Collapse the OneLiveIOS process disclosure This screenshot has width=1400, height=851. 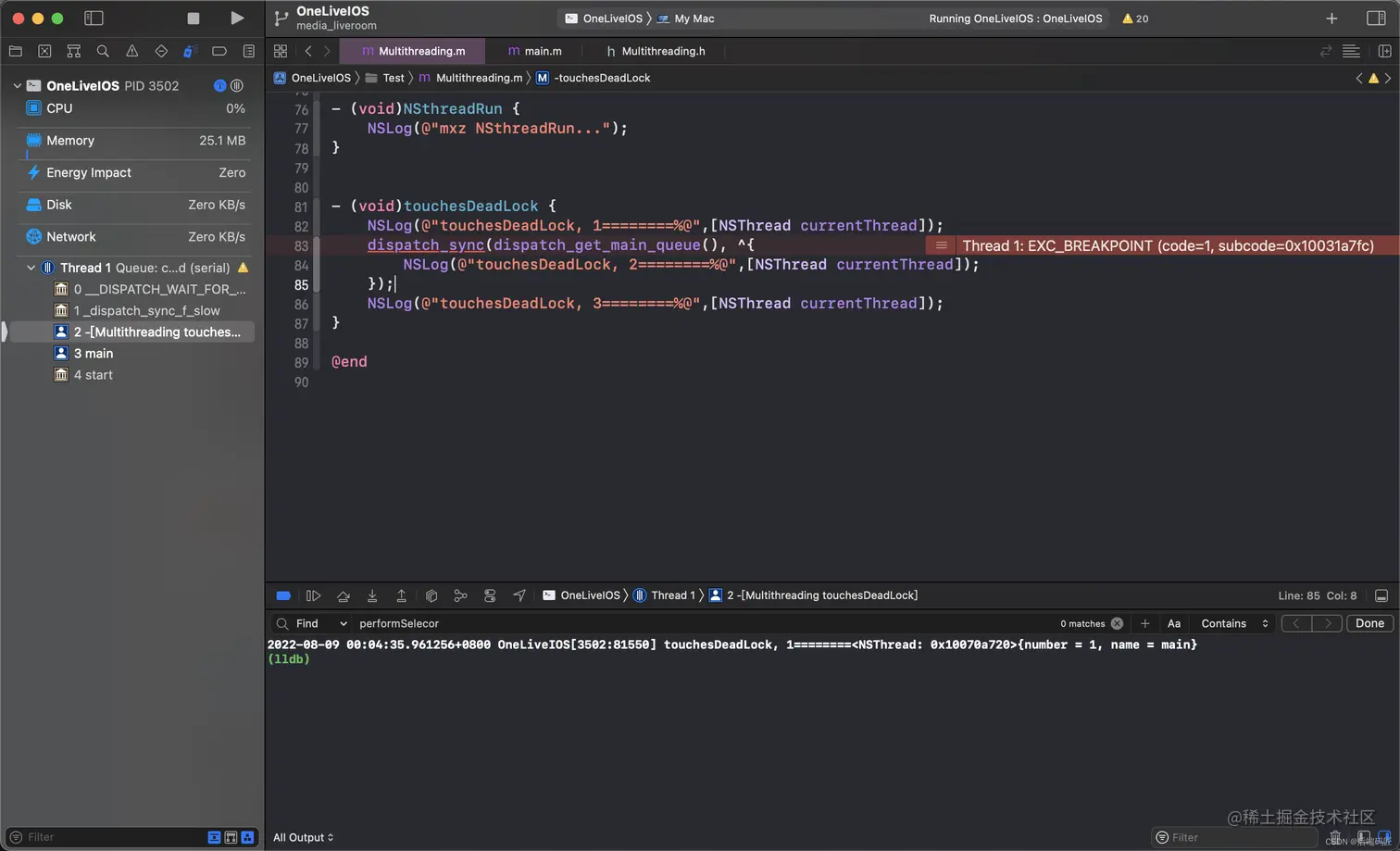tap(17, 85)
